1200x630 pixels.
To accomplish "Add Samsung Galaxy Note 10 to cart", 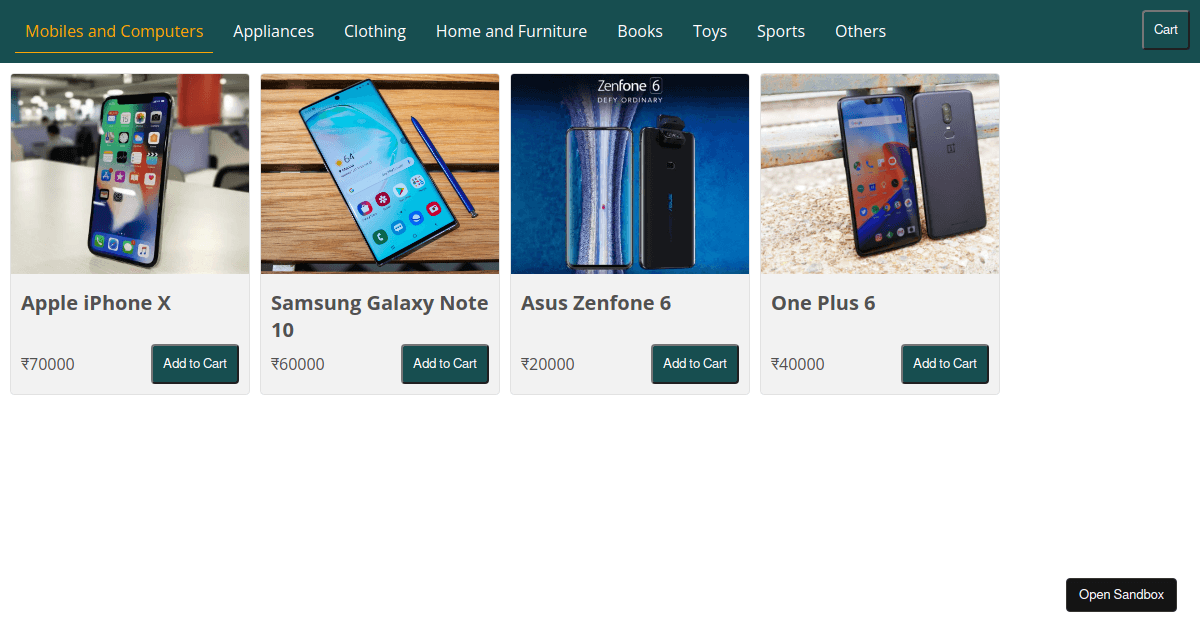I will coord(445,364).
